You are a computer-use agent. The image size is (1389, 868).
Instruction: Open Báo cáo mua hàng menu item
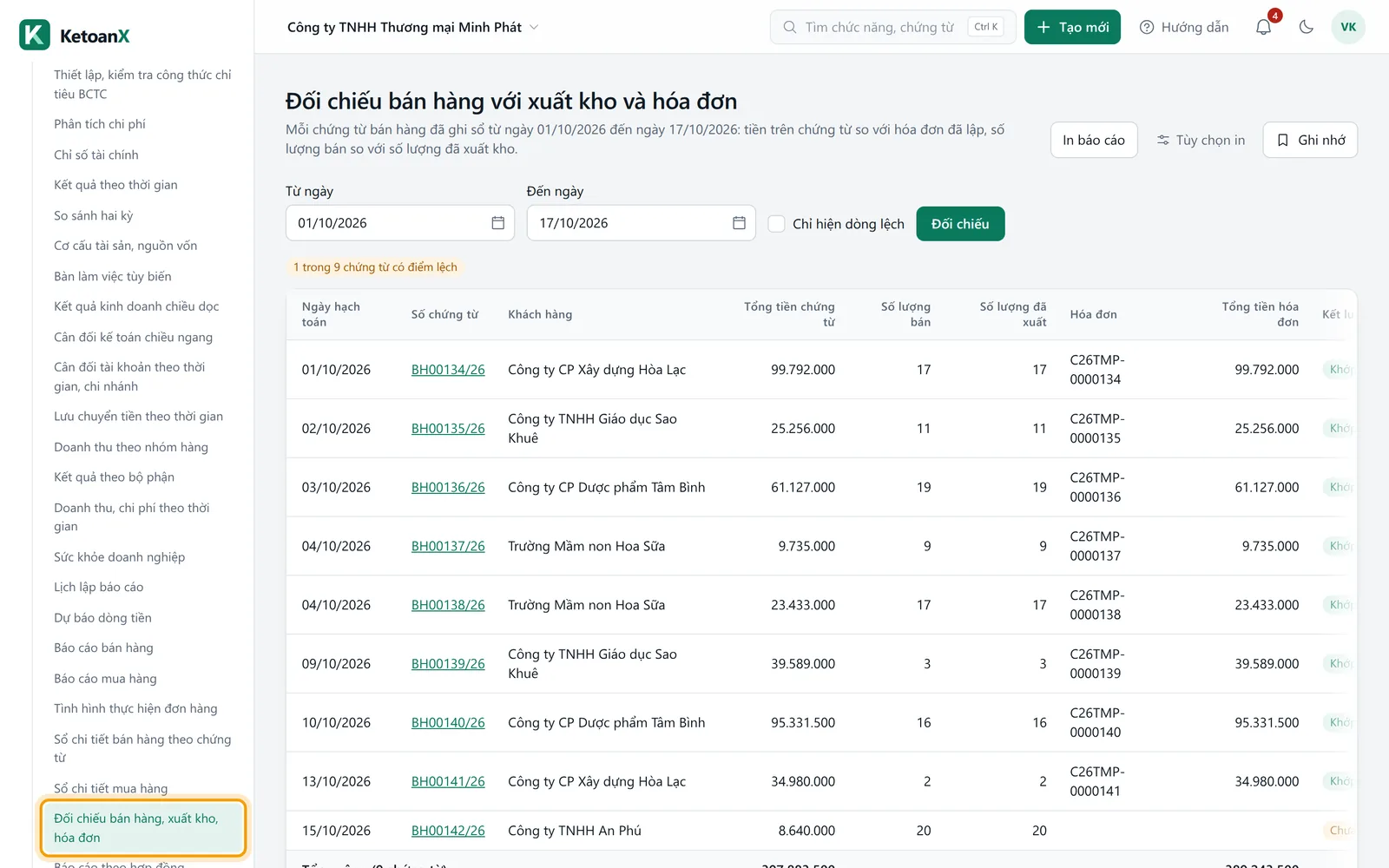pos(105,679)
